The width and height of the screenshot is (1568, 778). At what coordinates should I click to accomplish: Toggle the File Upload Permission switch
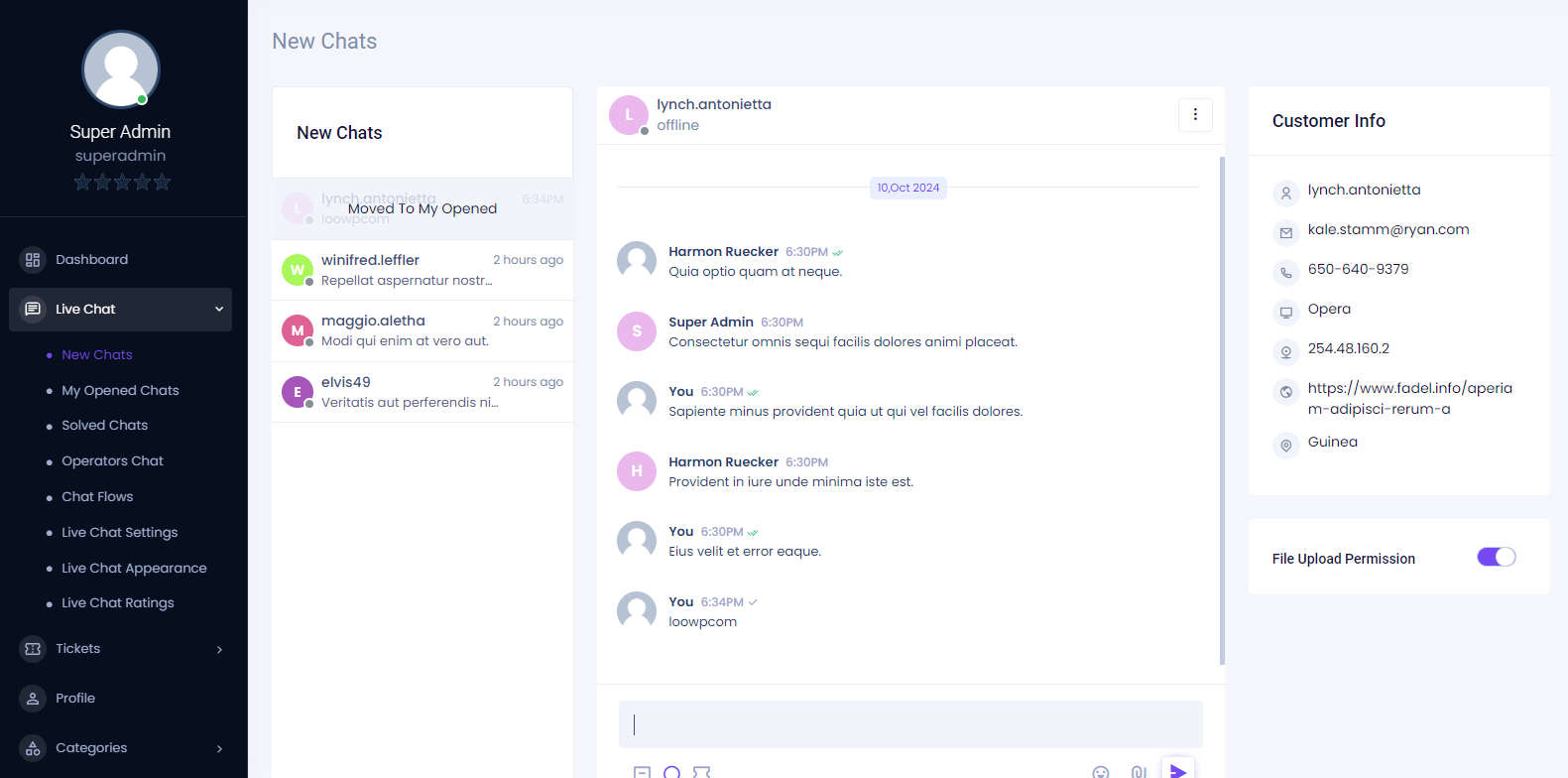tap(1497, 557)
